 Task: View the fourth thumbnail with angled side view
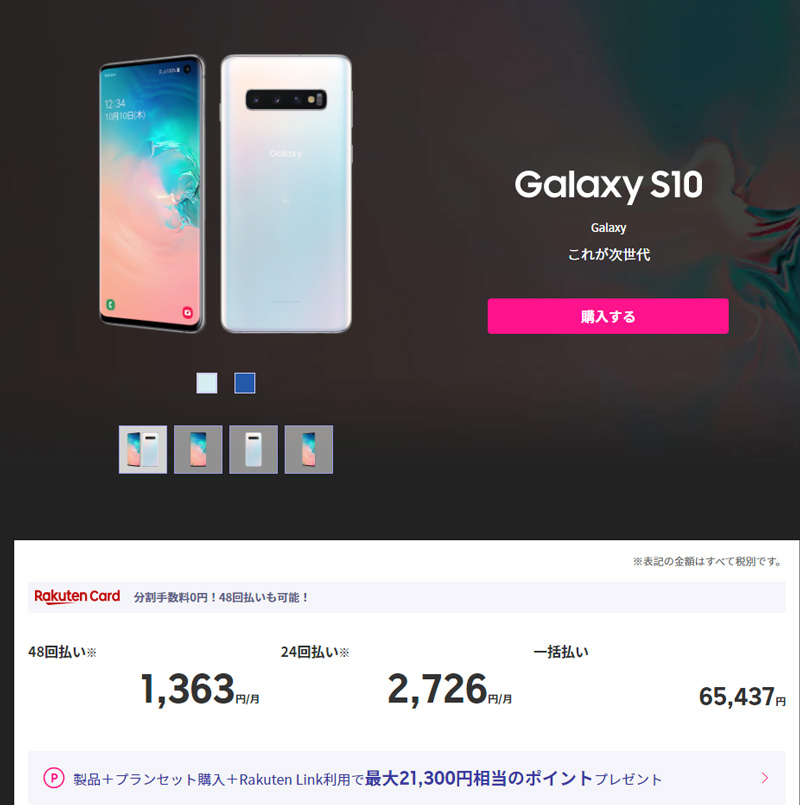309,449
